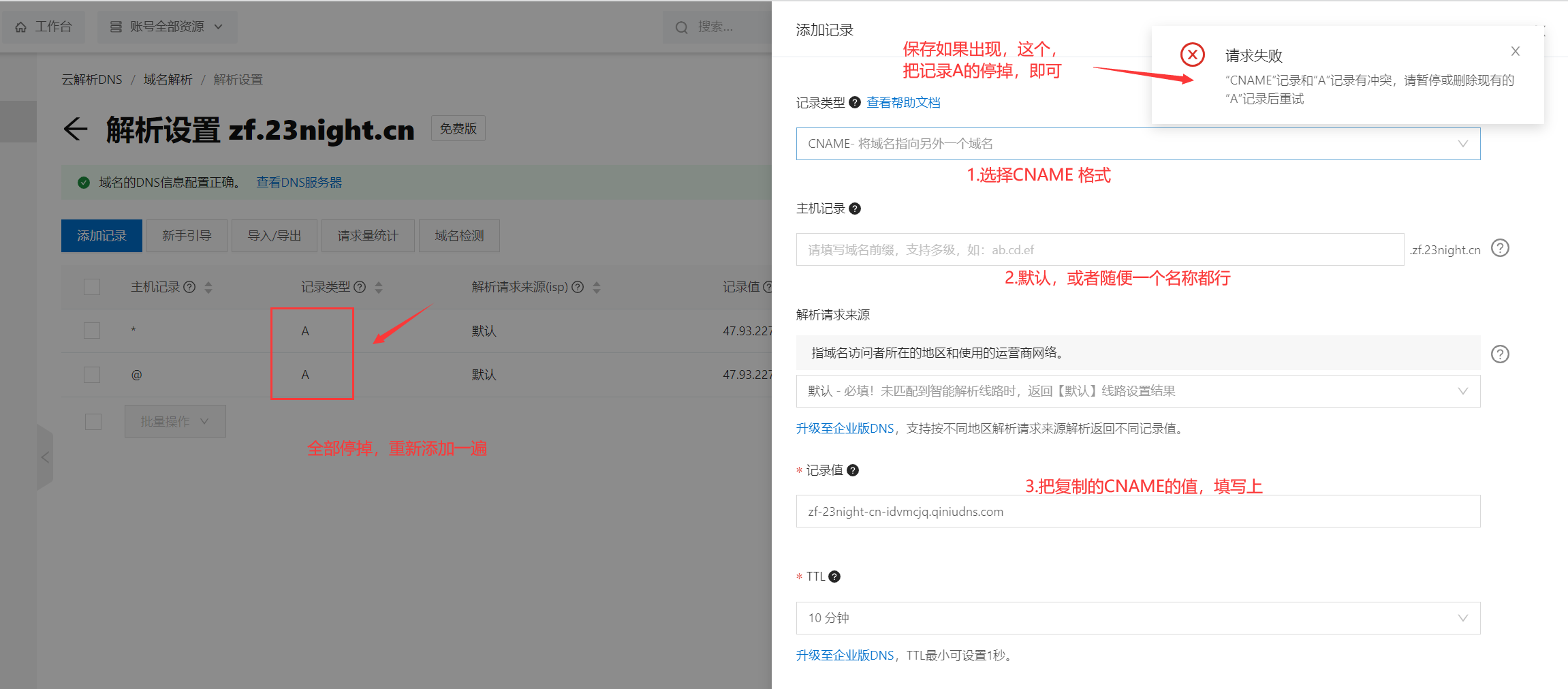Viewport: 1568px width, 689px height.
Task: Click the search magnifier icon
Action: click(682, 27)
